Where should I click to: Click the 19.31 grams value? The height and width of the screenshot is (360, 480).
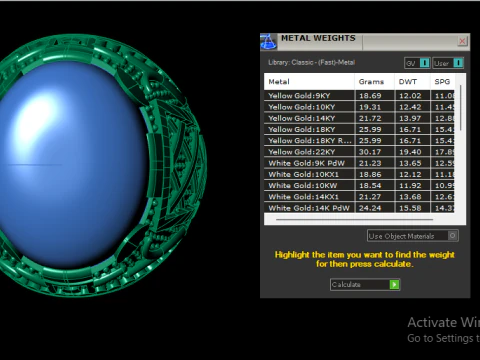pyautogui.click(x=370, y=107)
